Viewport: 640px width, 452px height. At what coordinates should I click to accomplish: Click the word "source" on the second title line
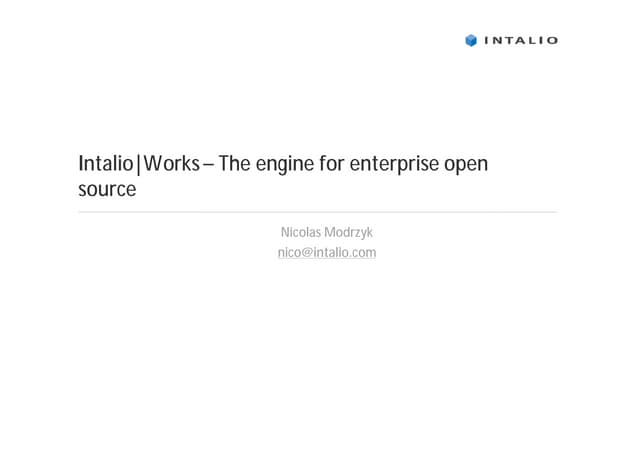pyautogui.click(x=107, y=190)
